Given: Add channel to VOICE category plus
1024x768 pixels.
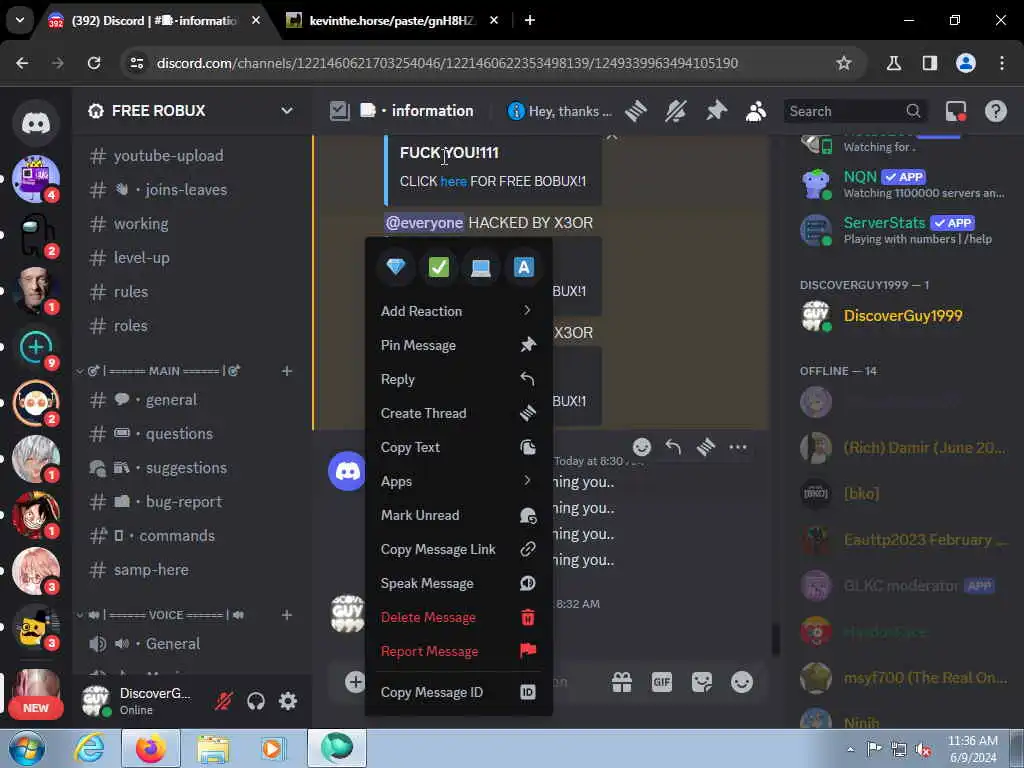Looking at the screenshot, I should (287, 615).
